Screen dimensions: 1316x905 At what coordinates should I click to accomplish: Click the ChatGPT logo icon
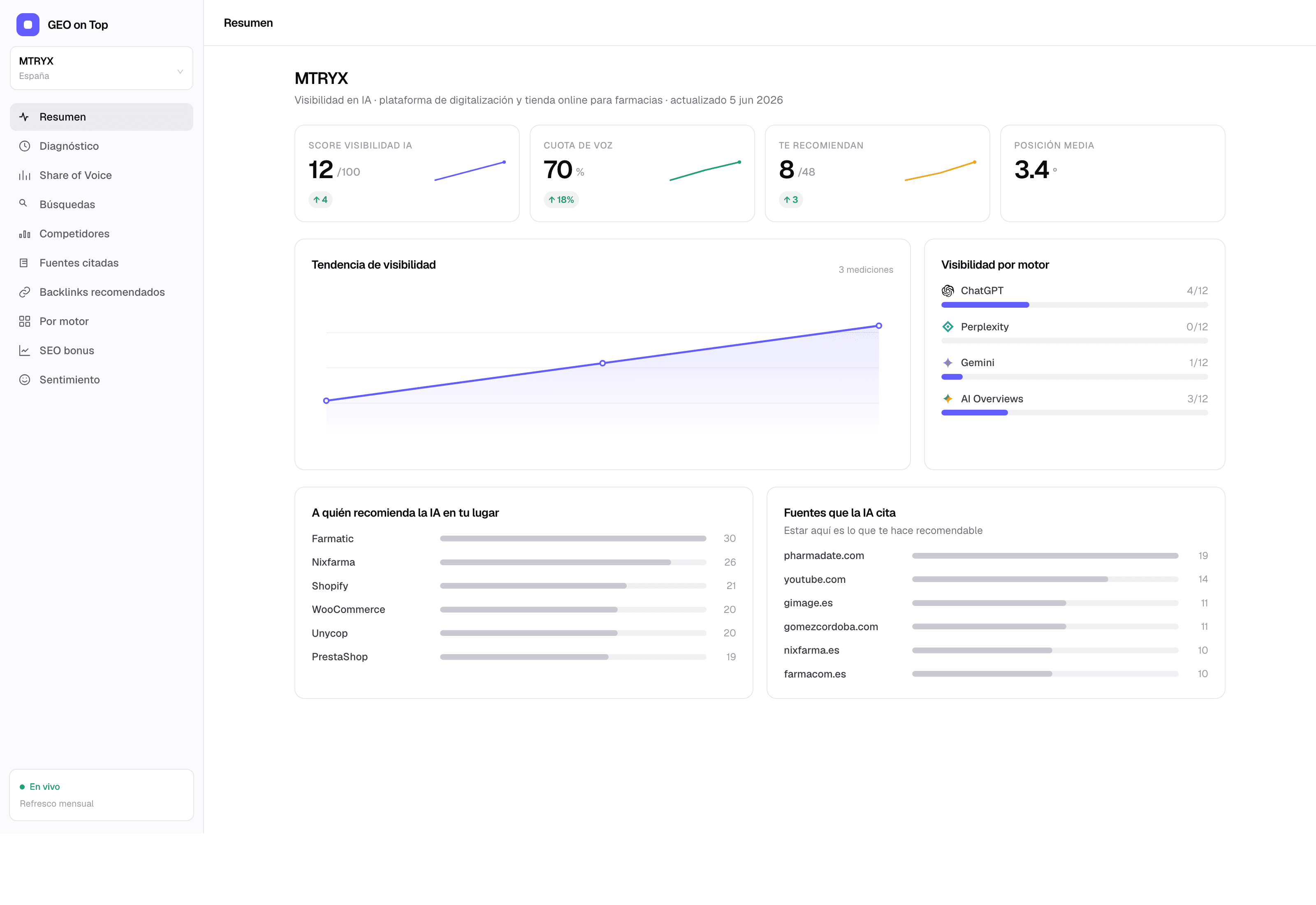[x=948, y=291]
